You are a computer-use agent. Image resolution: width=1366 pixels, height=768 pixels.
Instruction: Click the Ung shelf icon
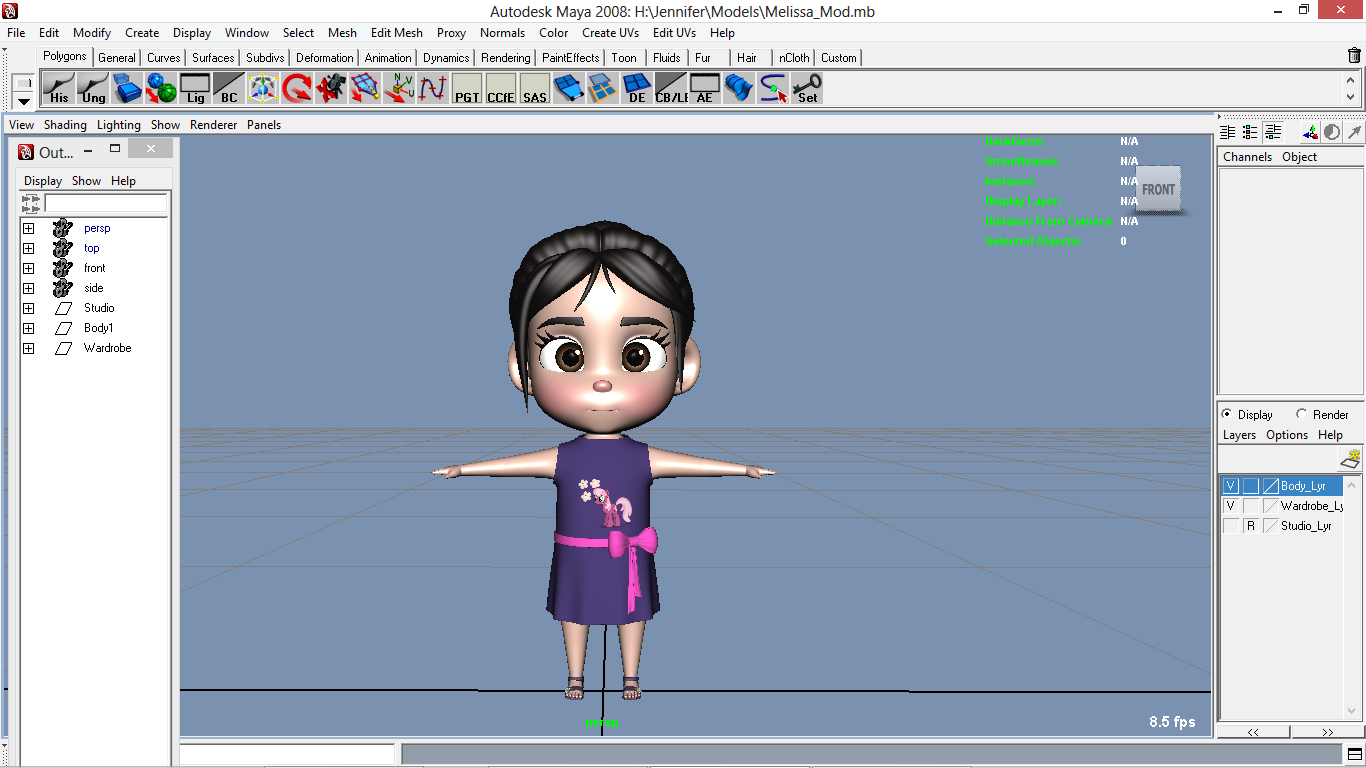coord(93,88)
